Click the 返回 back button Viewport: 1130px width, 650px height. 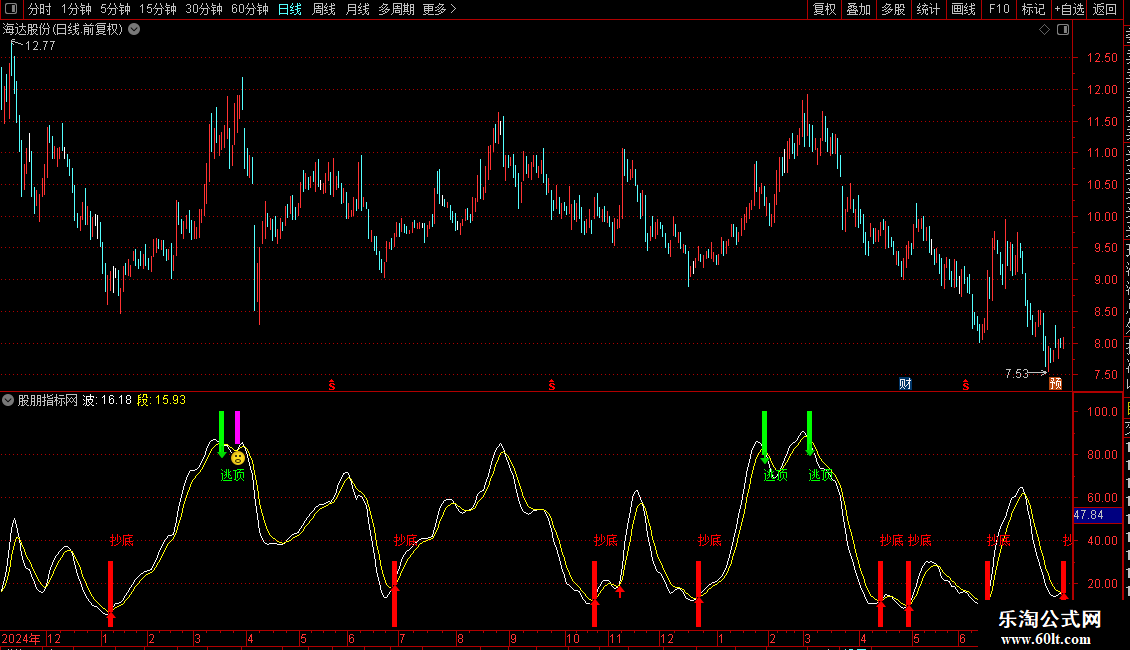coord(1105,9)
